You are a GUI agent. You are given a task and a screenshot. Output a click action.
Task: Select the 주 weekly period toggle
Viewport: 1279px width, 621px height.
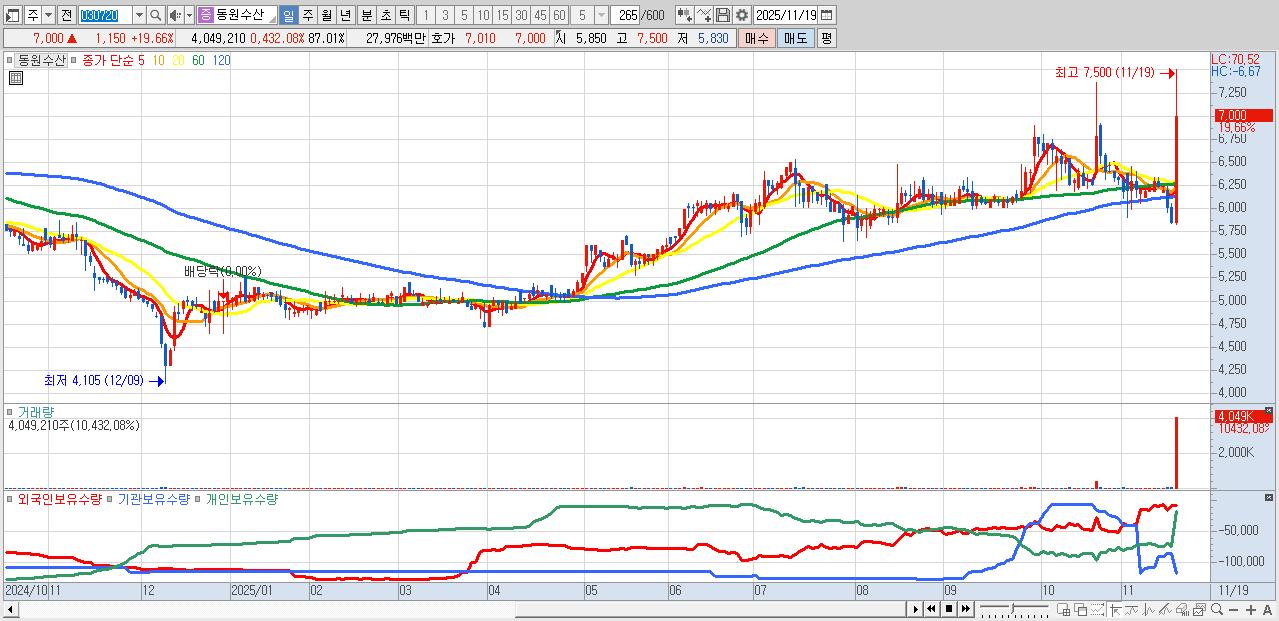coord(307,15)
